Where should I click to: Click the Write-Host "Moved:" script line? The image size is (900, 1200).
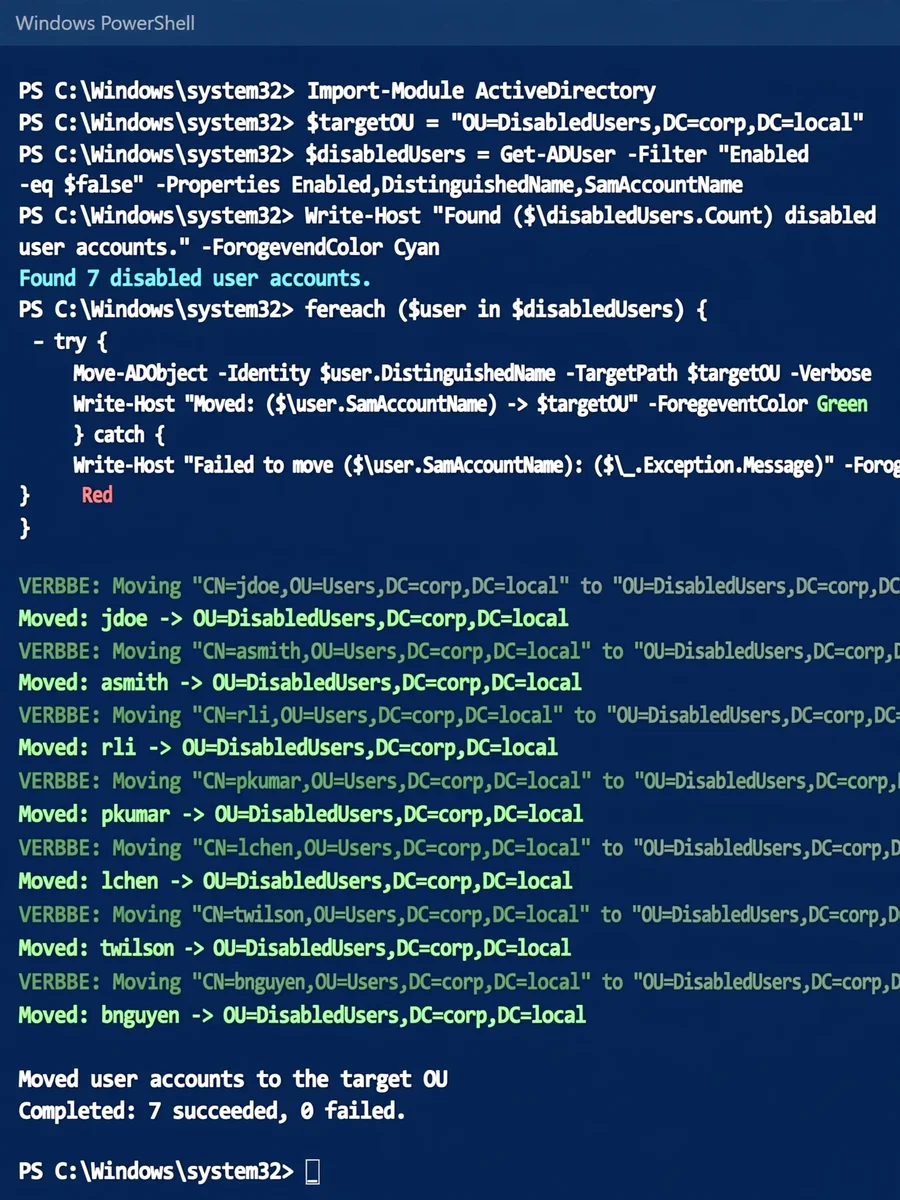(x=470, y=404)
